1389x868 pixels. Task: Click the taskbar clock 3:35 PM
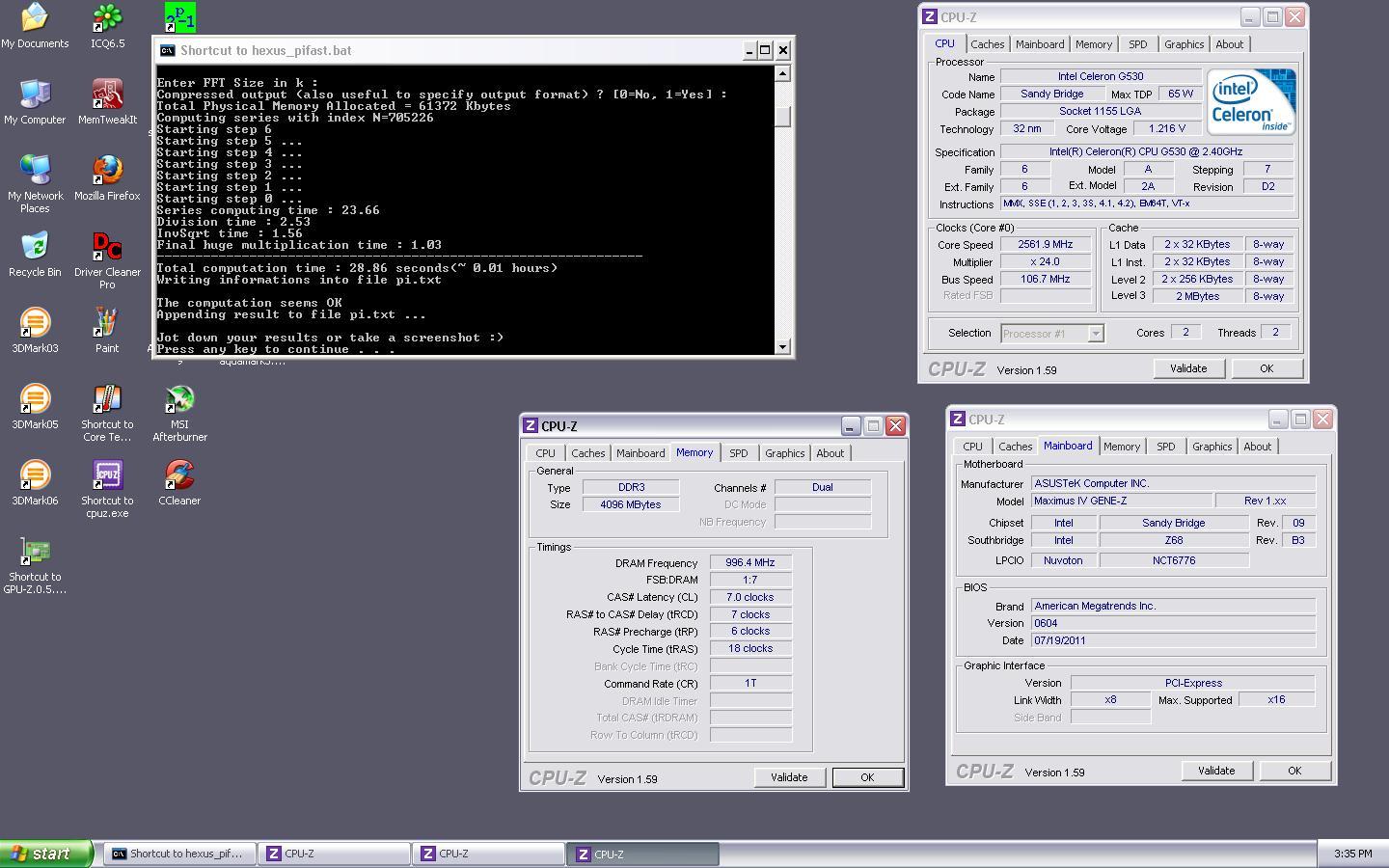click(1352, 854)
